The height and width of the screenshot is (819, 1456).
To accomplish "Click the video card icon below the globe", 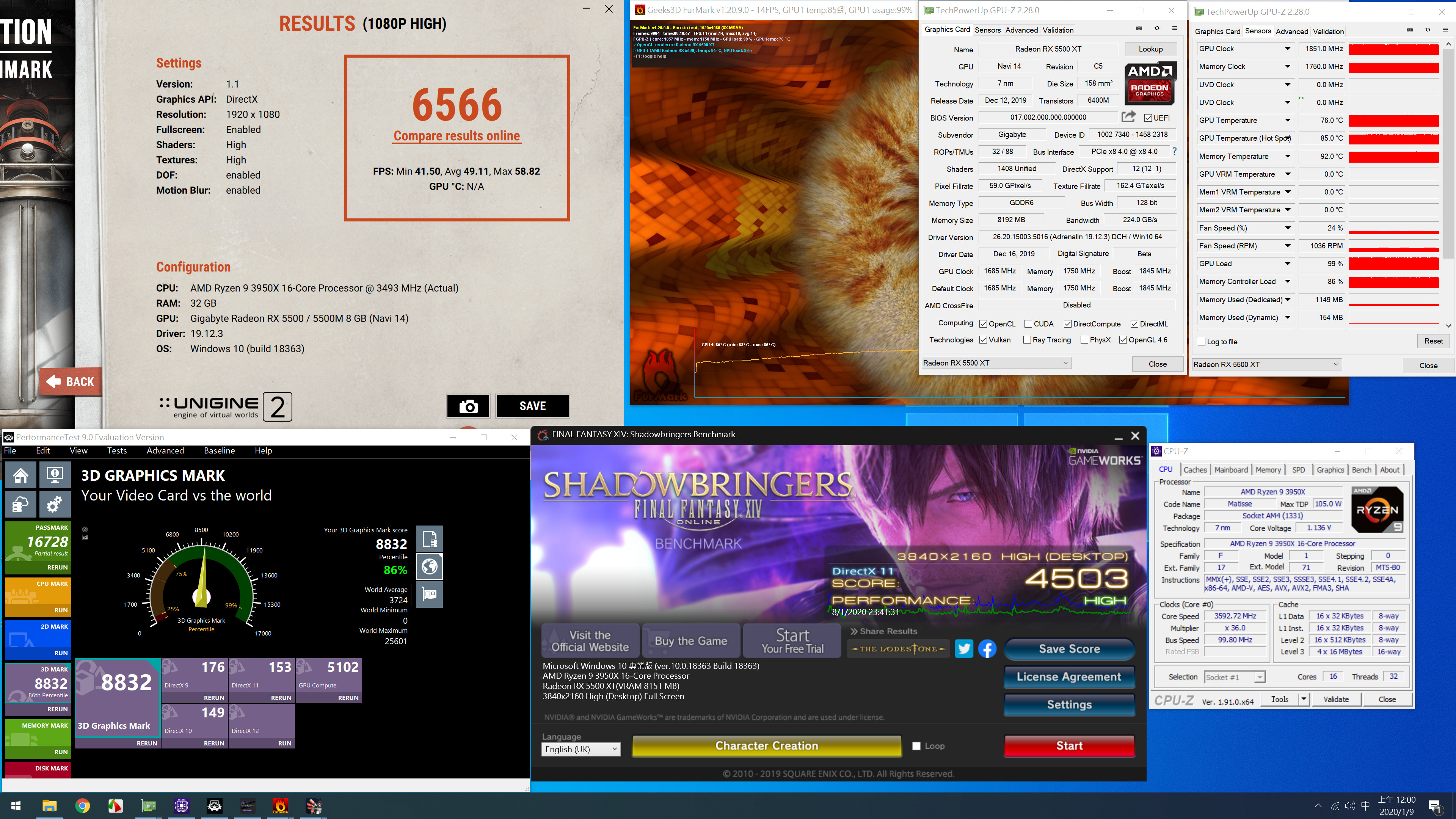I will tap(430, 594).
